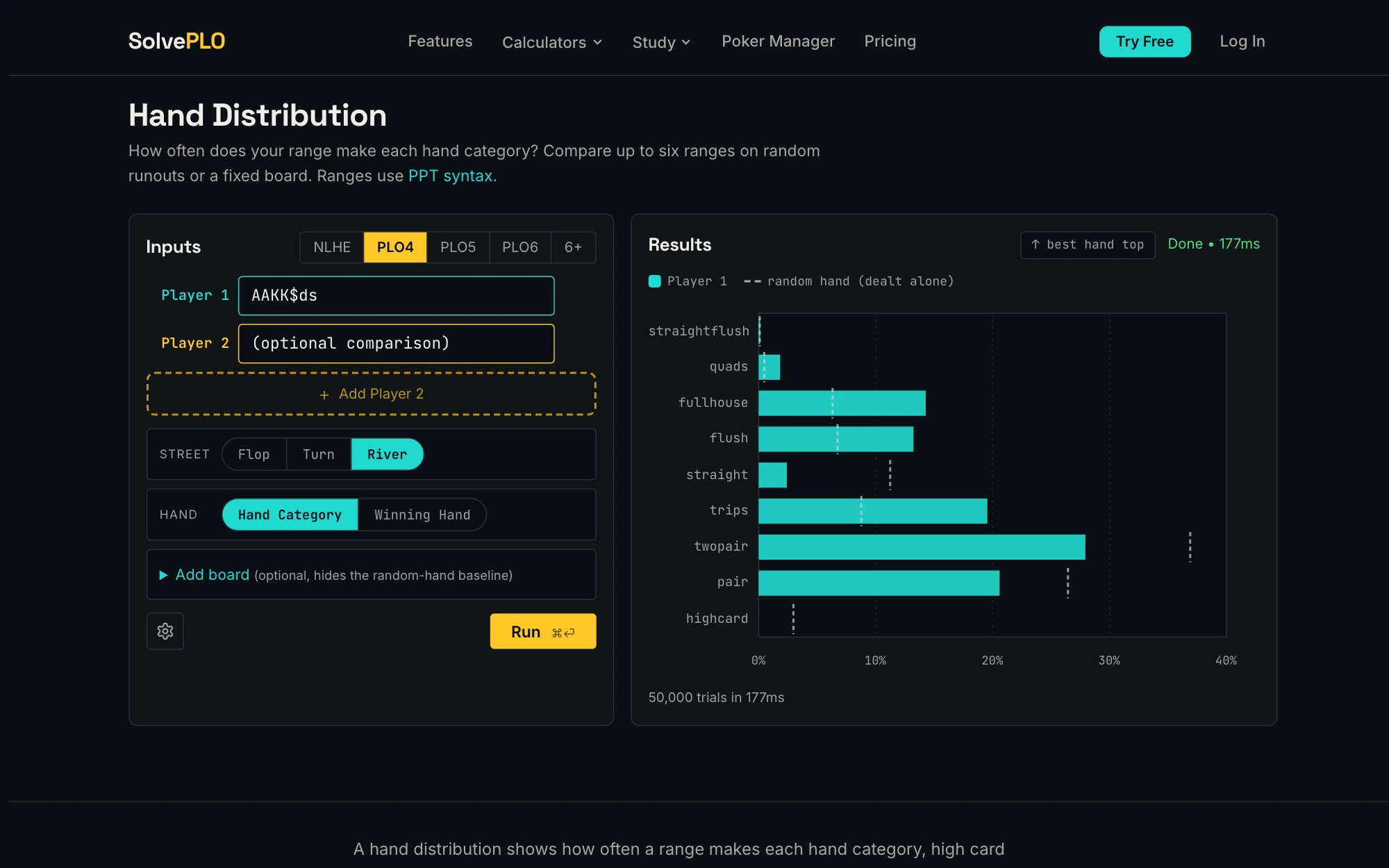This screenshot has height=868, width=1389.
Task: Open the settings gear icon
Action: coord(165,631)
